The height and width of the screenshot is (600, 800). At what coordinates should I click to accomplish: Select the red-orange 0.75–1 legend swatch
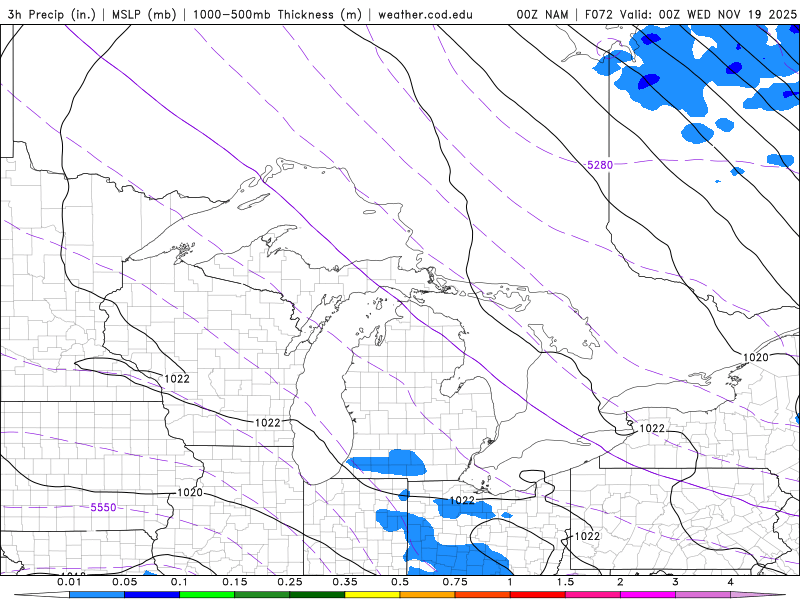point(483,595)
